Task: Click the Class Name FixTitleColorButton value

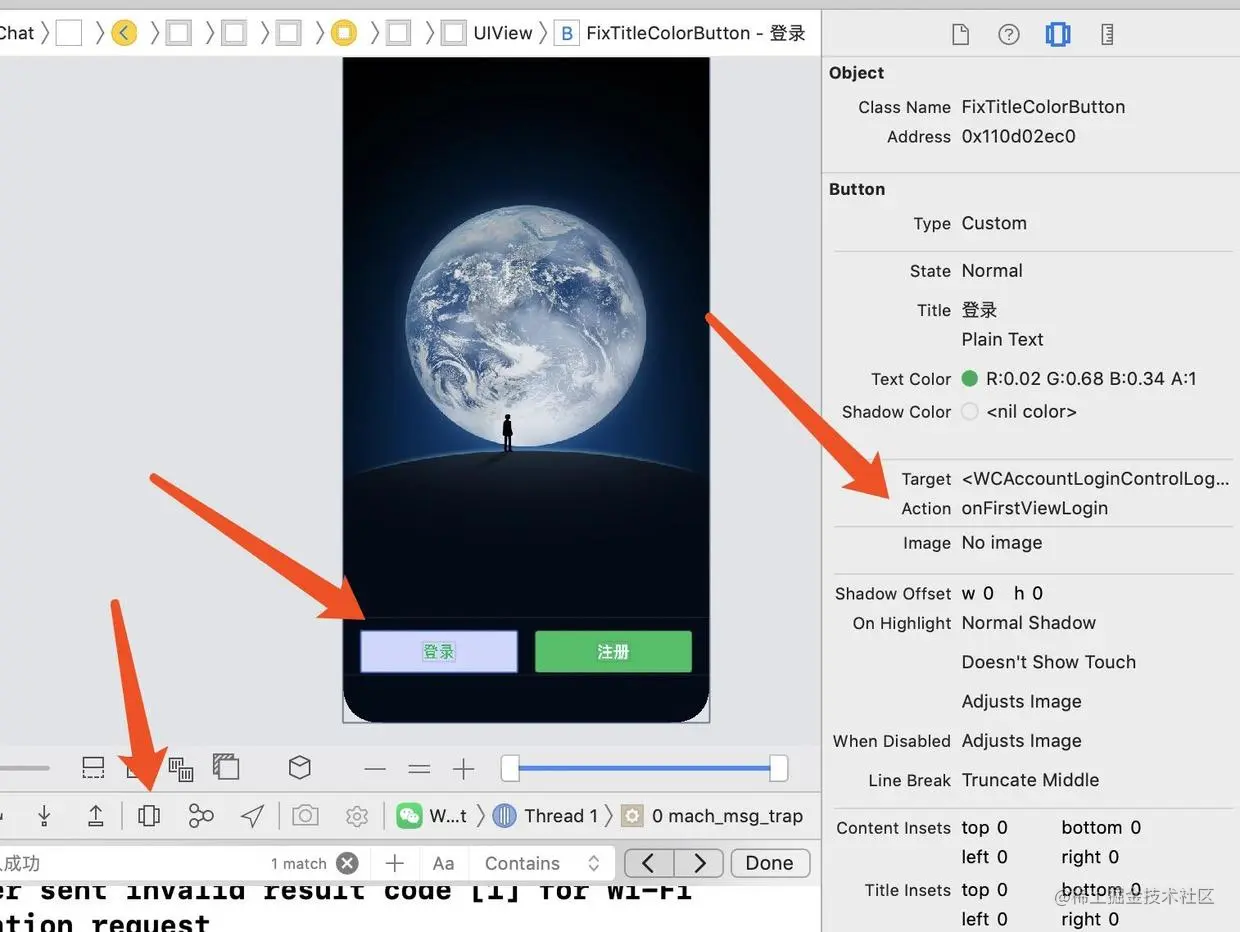Action: click(x=1043, y=107)
